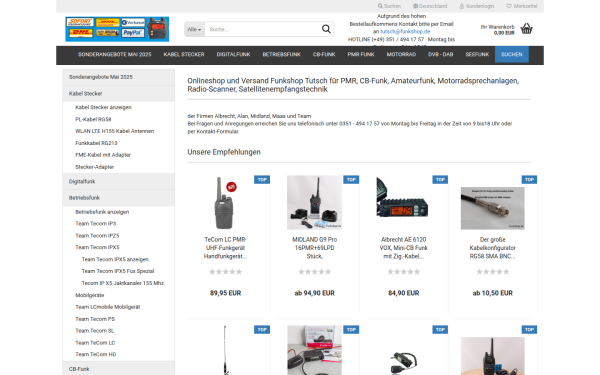Open TeCom LC PMR handheld radio image
The width and height of the screenshot is (600, 375).
click(x=225, y=203)
